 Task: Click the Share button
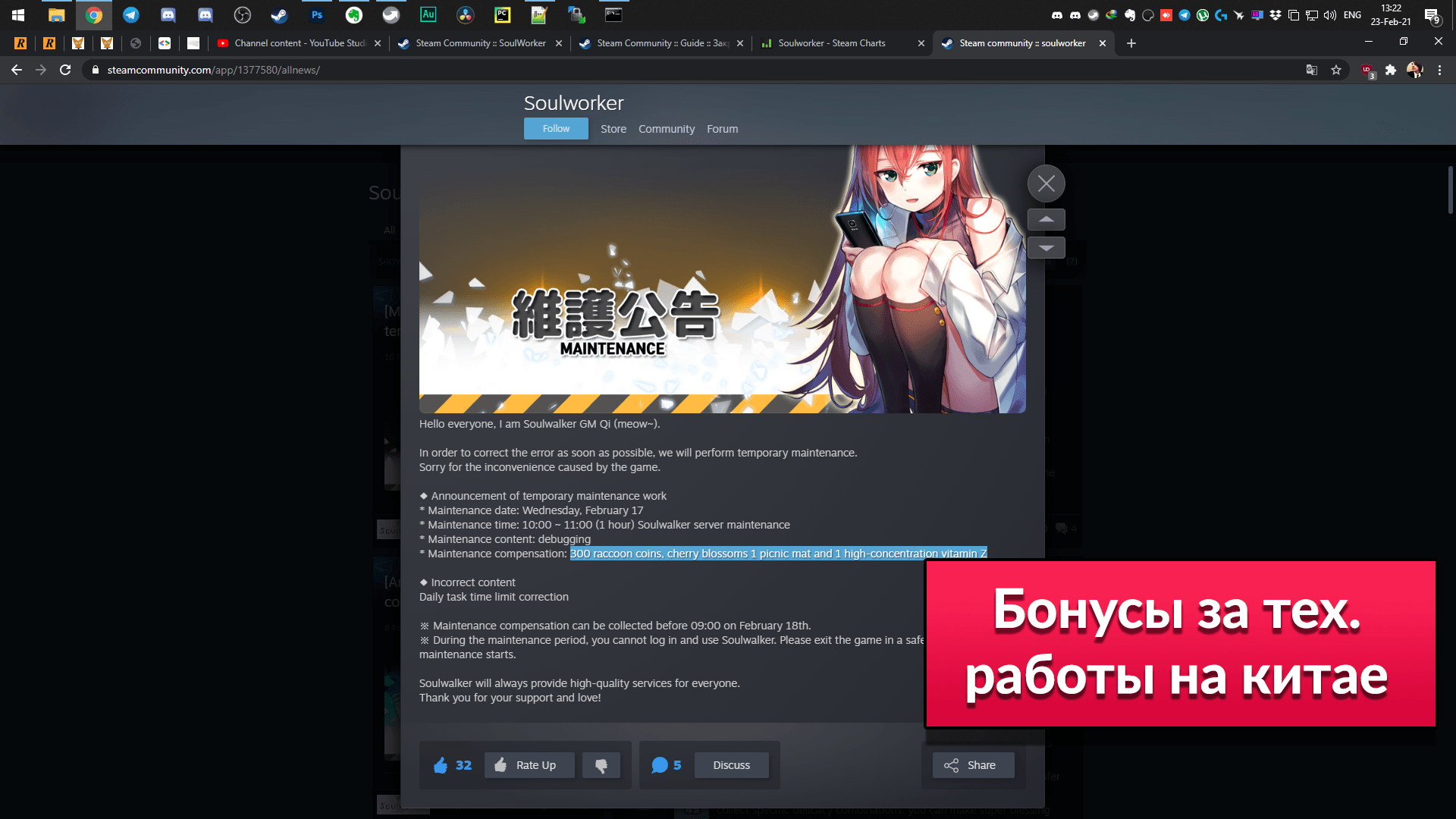click(974, 765)
